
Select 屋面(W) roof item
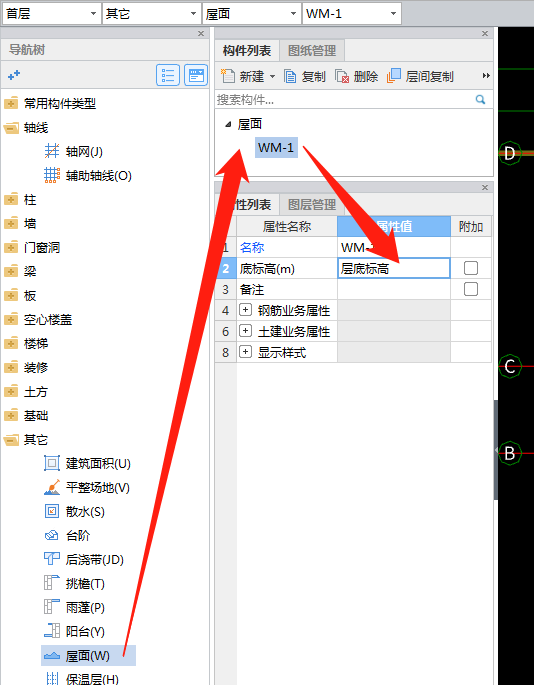pyautogui.click(x=88, y=656)
